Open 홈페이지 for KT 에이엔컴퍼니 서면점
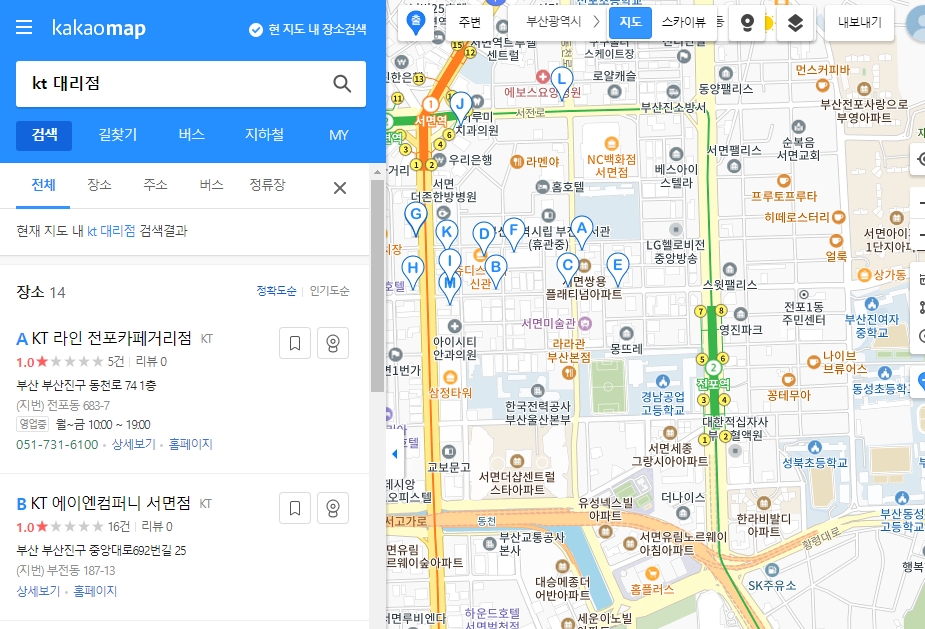This screenshot has height=629, width=925. pos(95,591)
